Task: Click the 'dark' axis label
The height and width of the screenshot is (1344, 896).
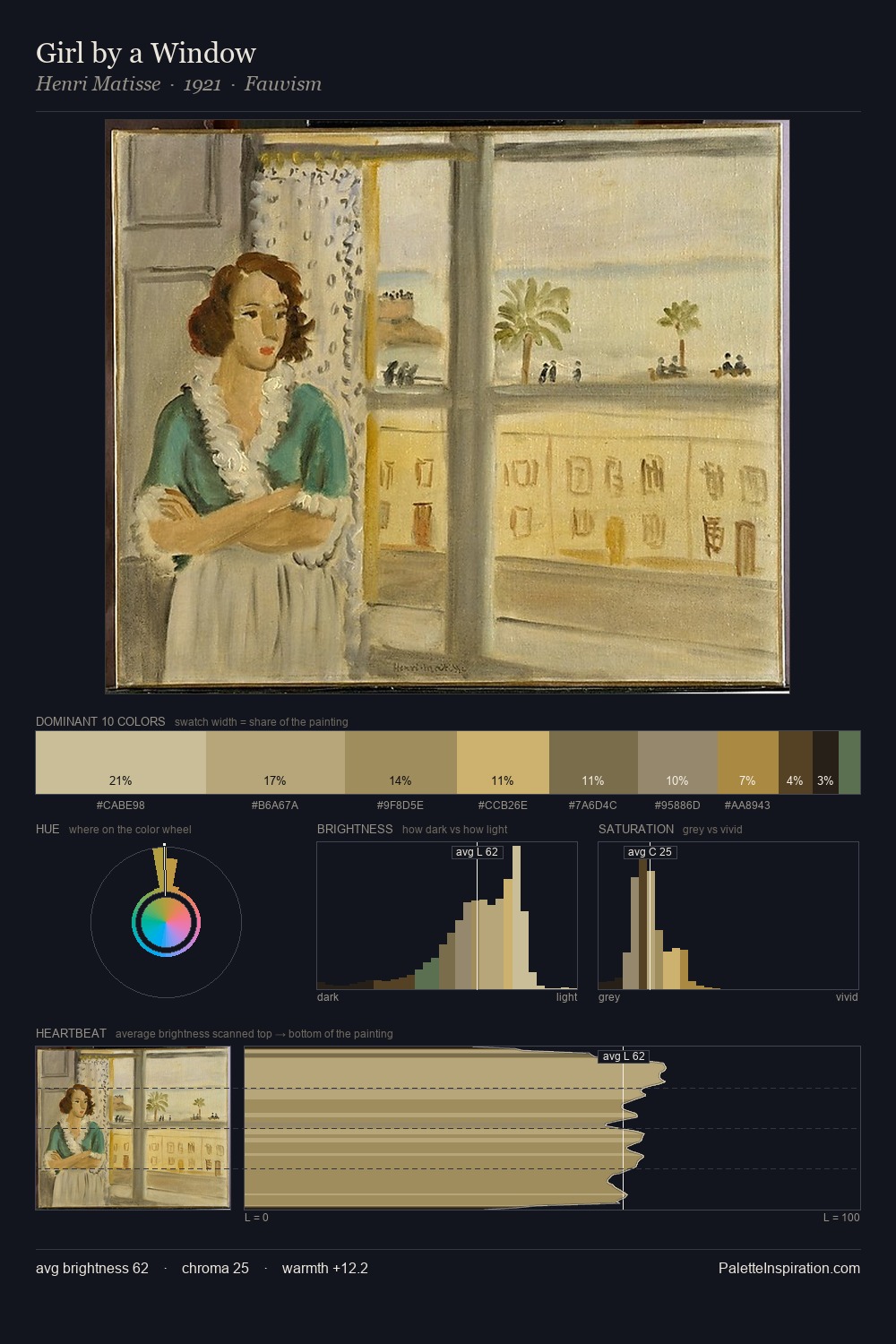Action: click(x=328, y=997)
